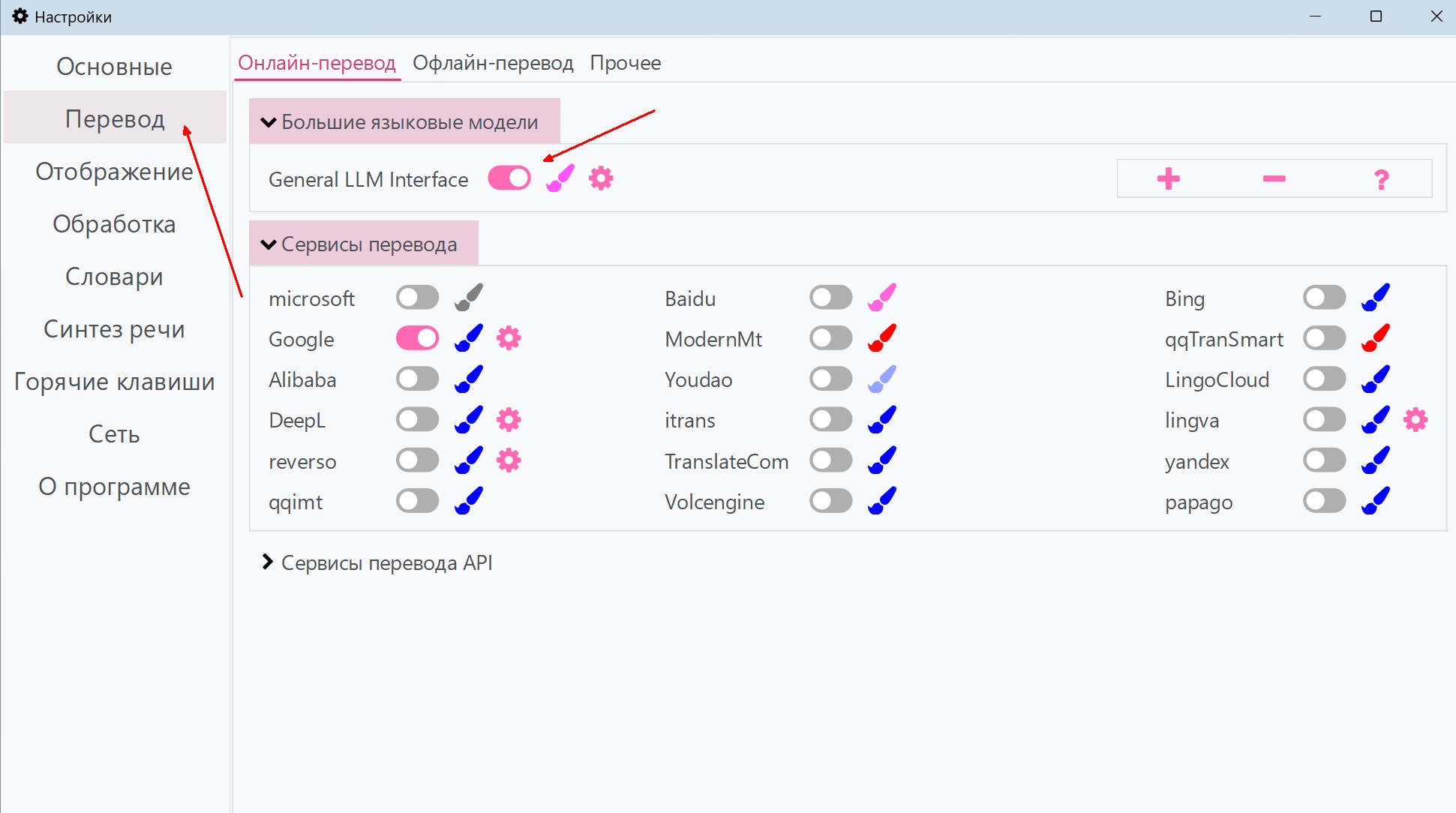
Task: Click the brush icon next to Bing
Action: [x=1376, y=298]
